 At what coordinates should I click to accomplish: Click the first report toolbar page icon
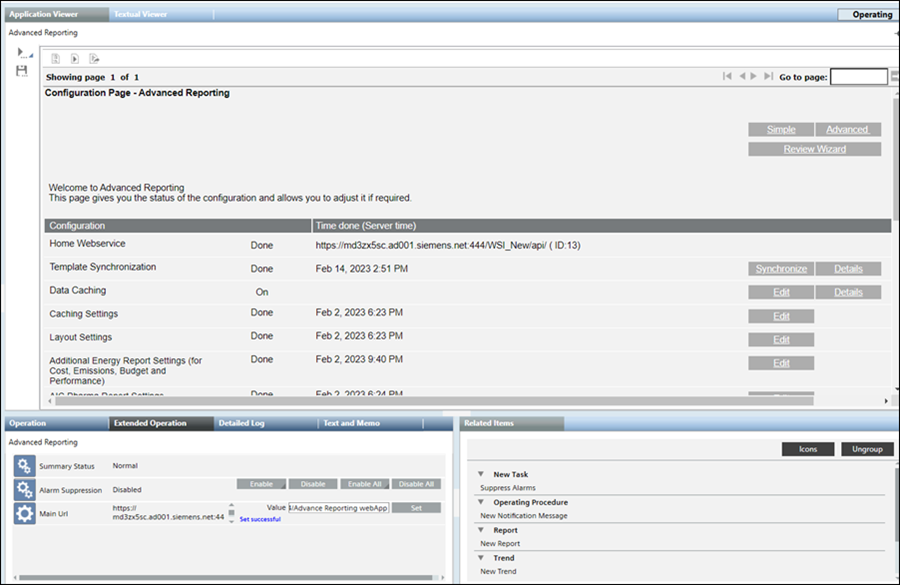[x=56, y=59]
